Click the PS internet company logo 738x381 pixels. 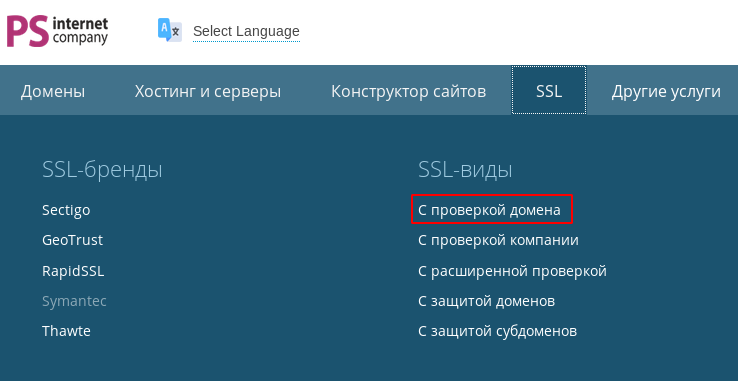[57, 31]
